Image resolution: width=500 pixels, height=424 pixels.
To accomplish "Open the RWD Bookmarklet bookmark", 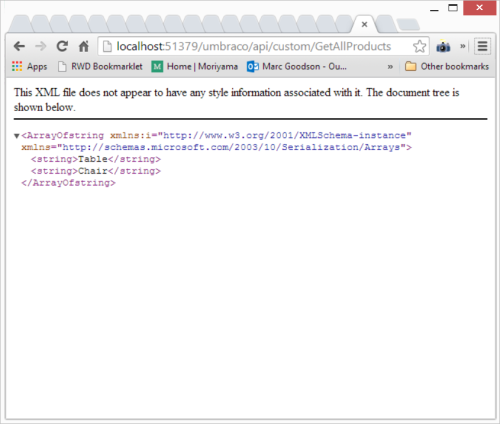I will (100, 66).
